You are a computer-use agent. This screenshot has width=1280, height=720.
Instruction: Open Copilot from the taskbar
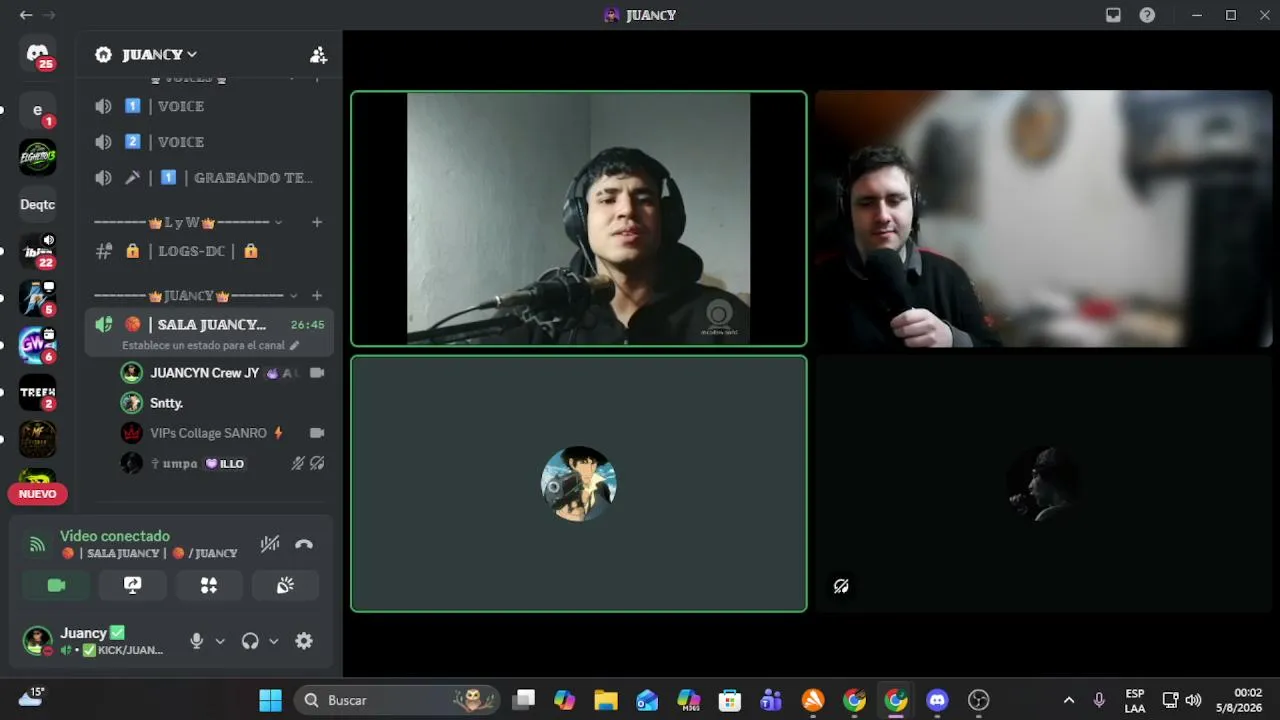[564, 700]
